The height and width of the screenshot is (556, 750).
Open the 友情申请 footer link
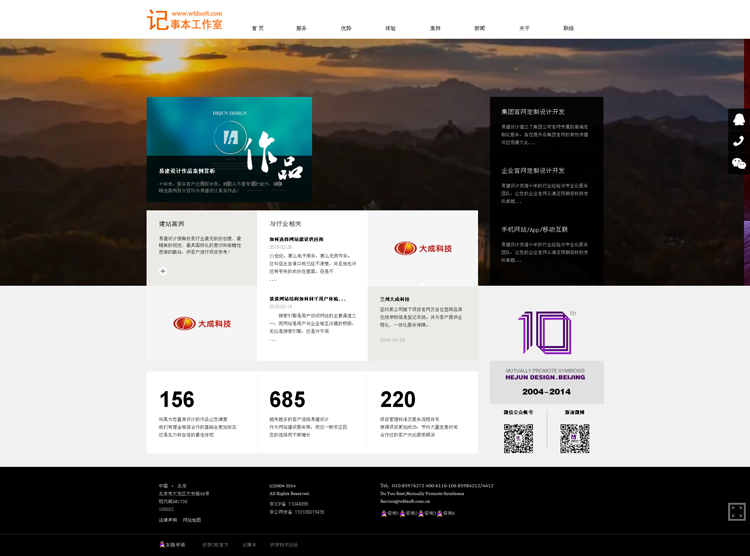[175, 545]
